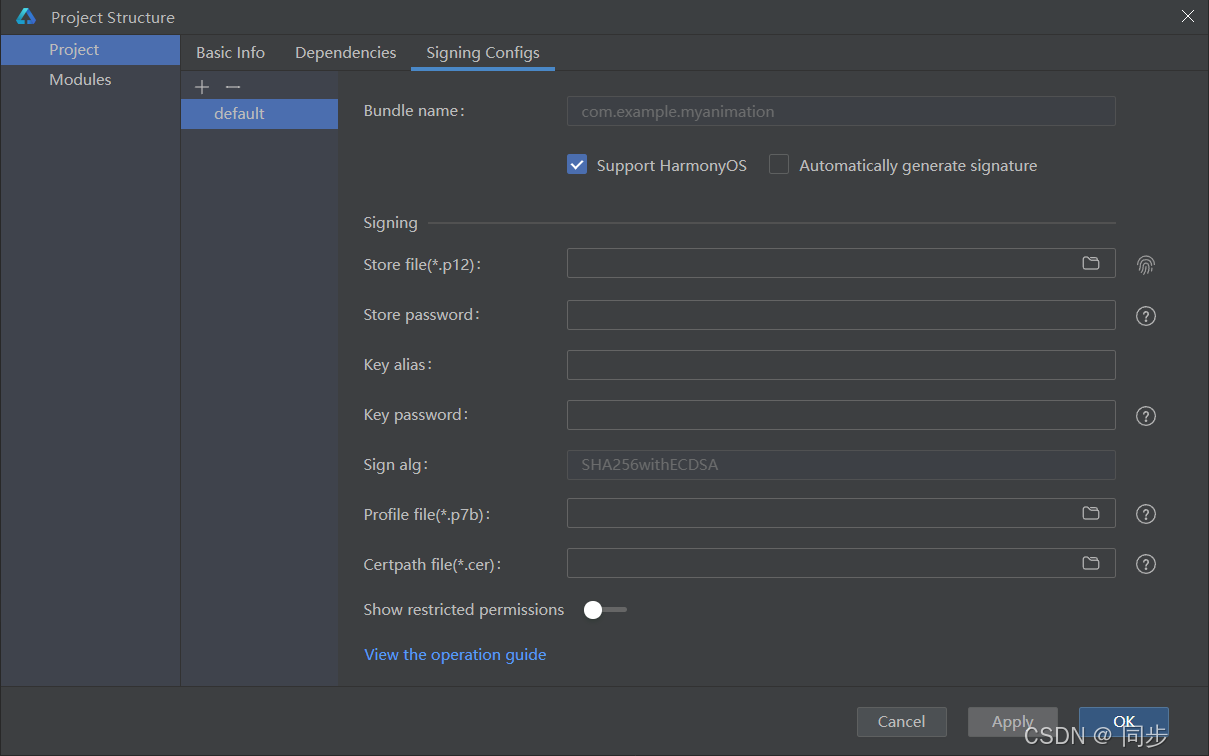Viewport: 1209px width, 756px height.
Task: Click the DevEco Studio logo in title bar
Action: tap(26, 17)
